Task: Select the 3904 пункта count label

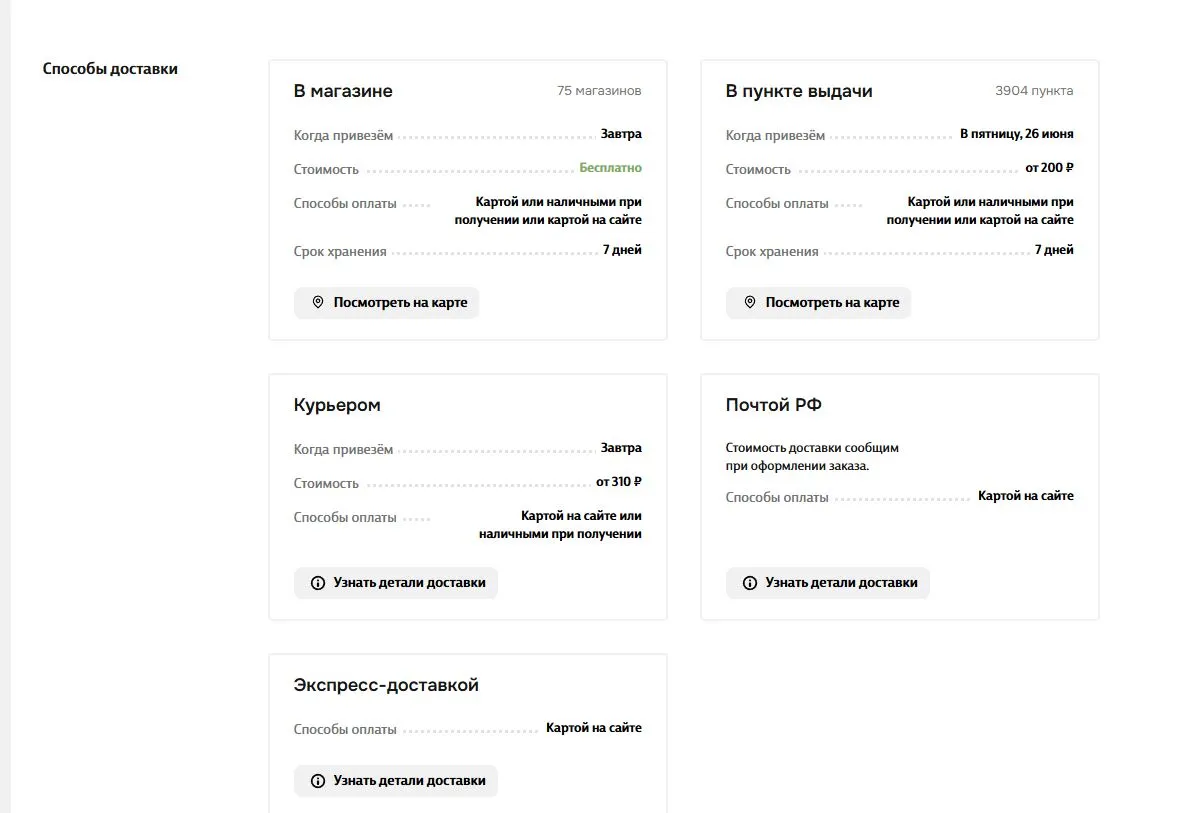Action: pyautogui.click(x=1034, y=91)
